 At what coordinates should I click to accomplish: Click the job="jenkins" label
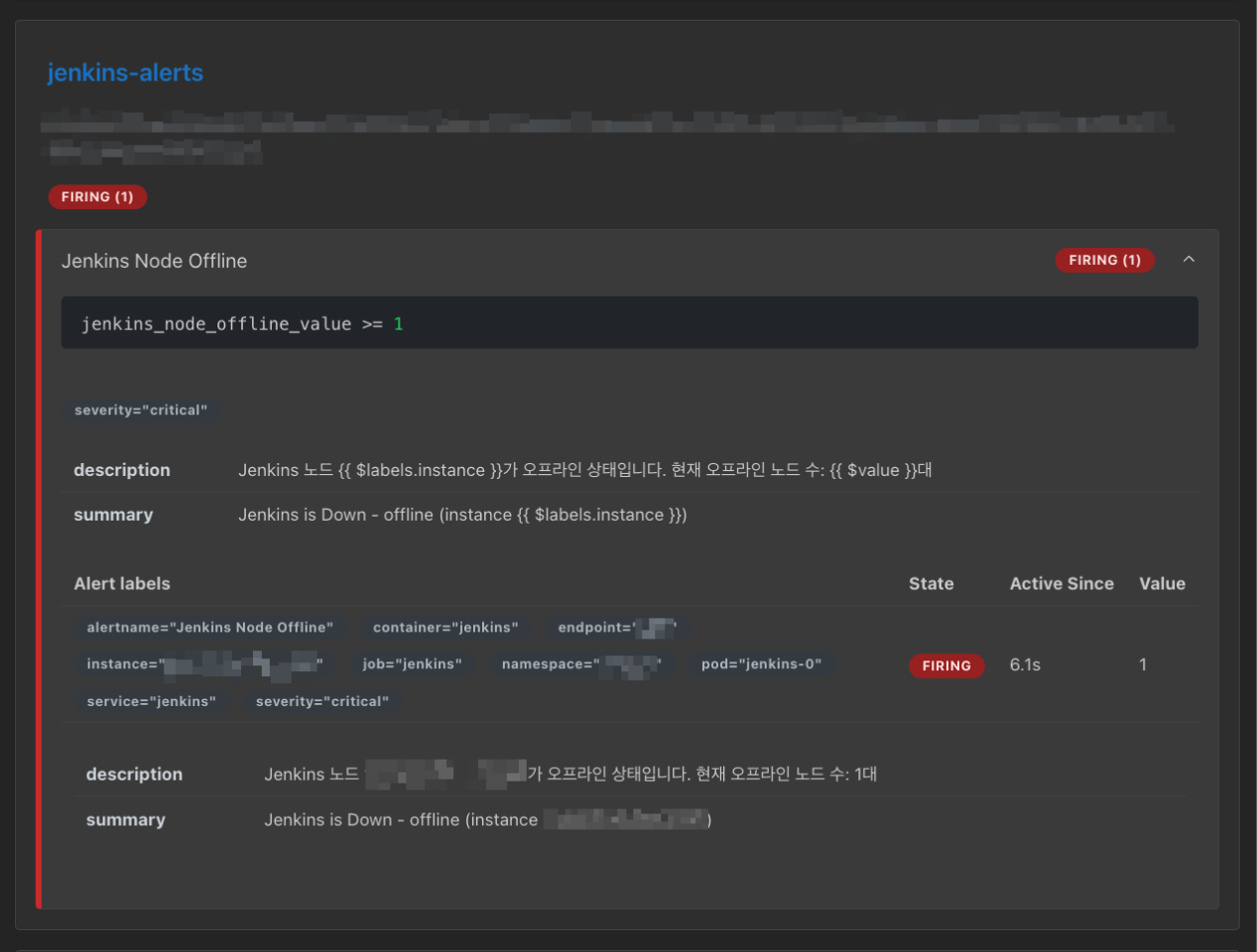point(412,663)
